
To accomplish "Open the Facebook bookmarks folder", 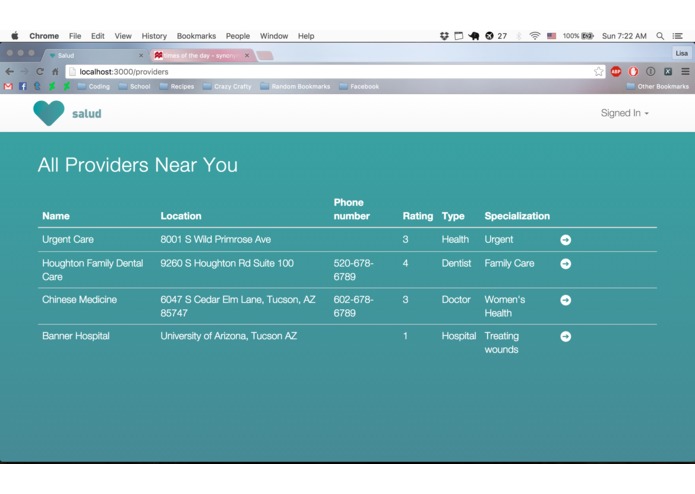I will coord(359,86).
